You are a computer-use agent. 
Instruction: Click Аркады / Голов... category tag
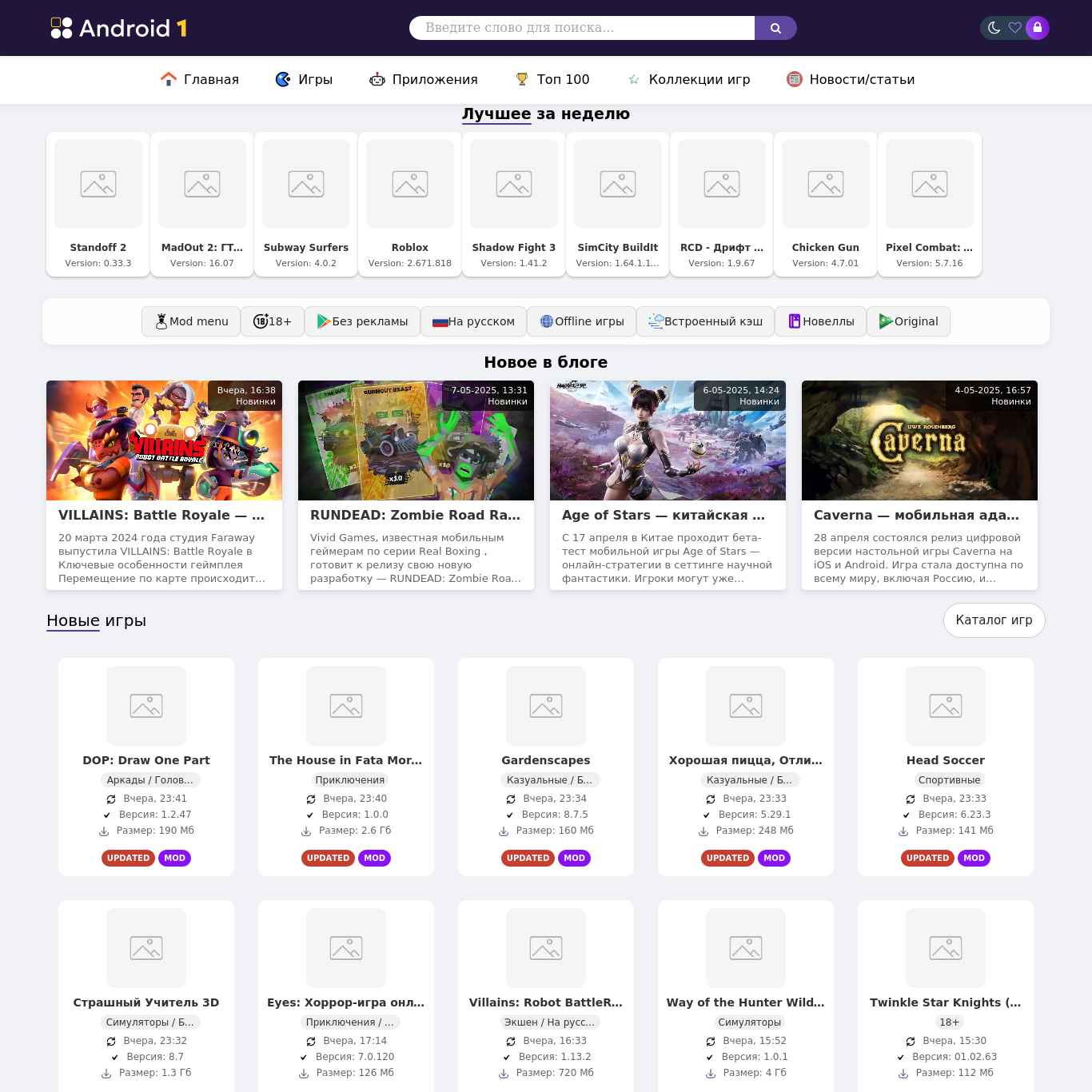pyautogui.click(x=150, y=780)
